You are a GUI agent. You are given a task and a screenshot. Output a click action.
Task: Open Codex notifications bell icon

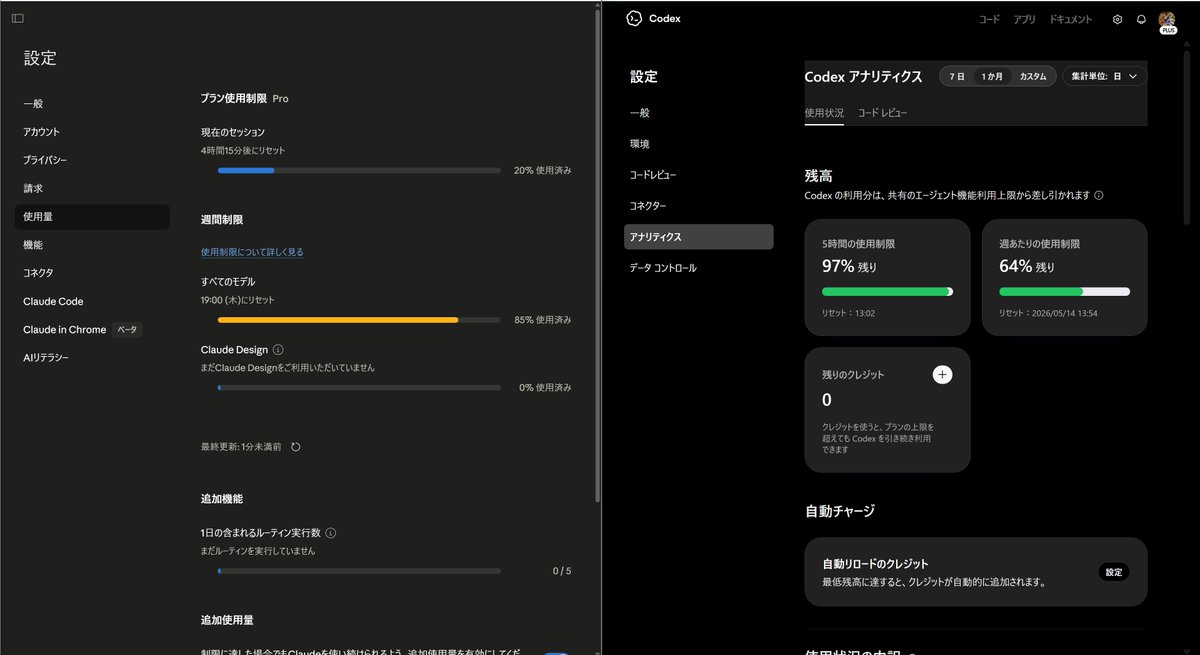click(x=1141, y=19)
